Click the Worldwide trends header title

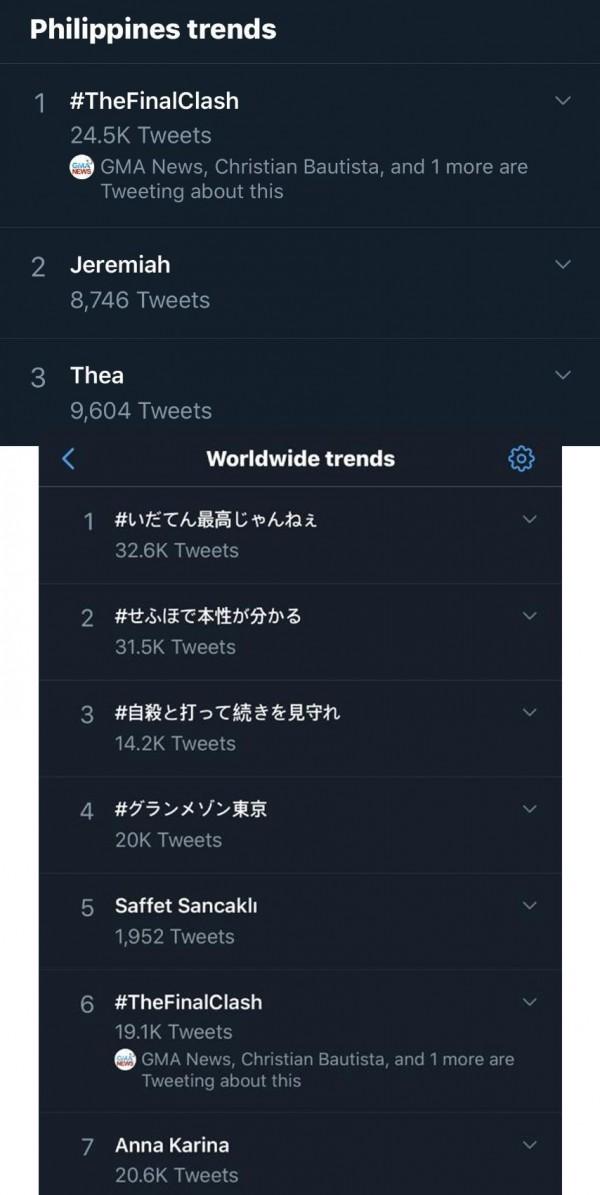[x=300, y=459]
